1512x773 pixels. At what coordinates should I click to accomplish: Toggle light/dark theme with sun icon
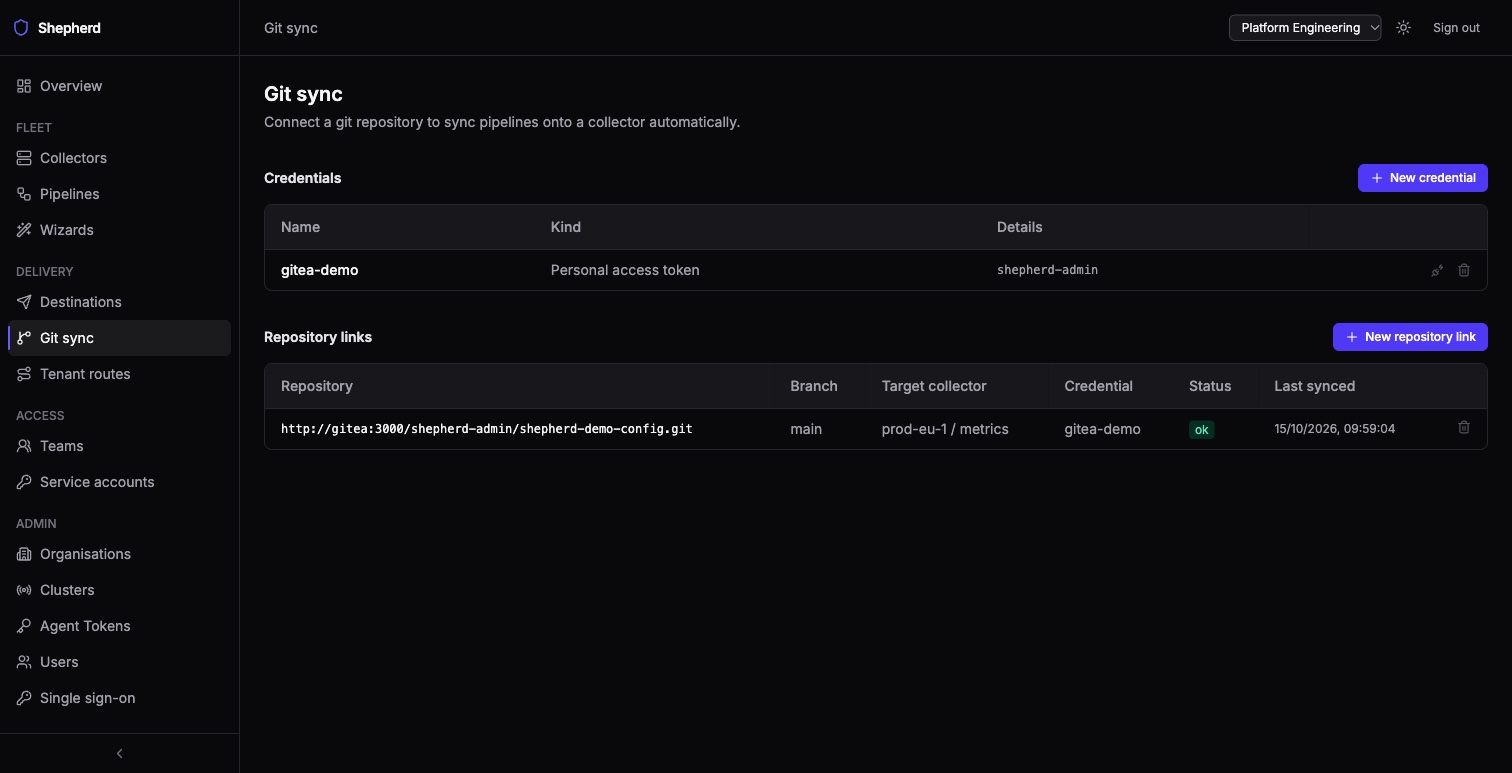point(1404,28)
